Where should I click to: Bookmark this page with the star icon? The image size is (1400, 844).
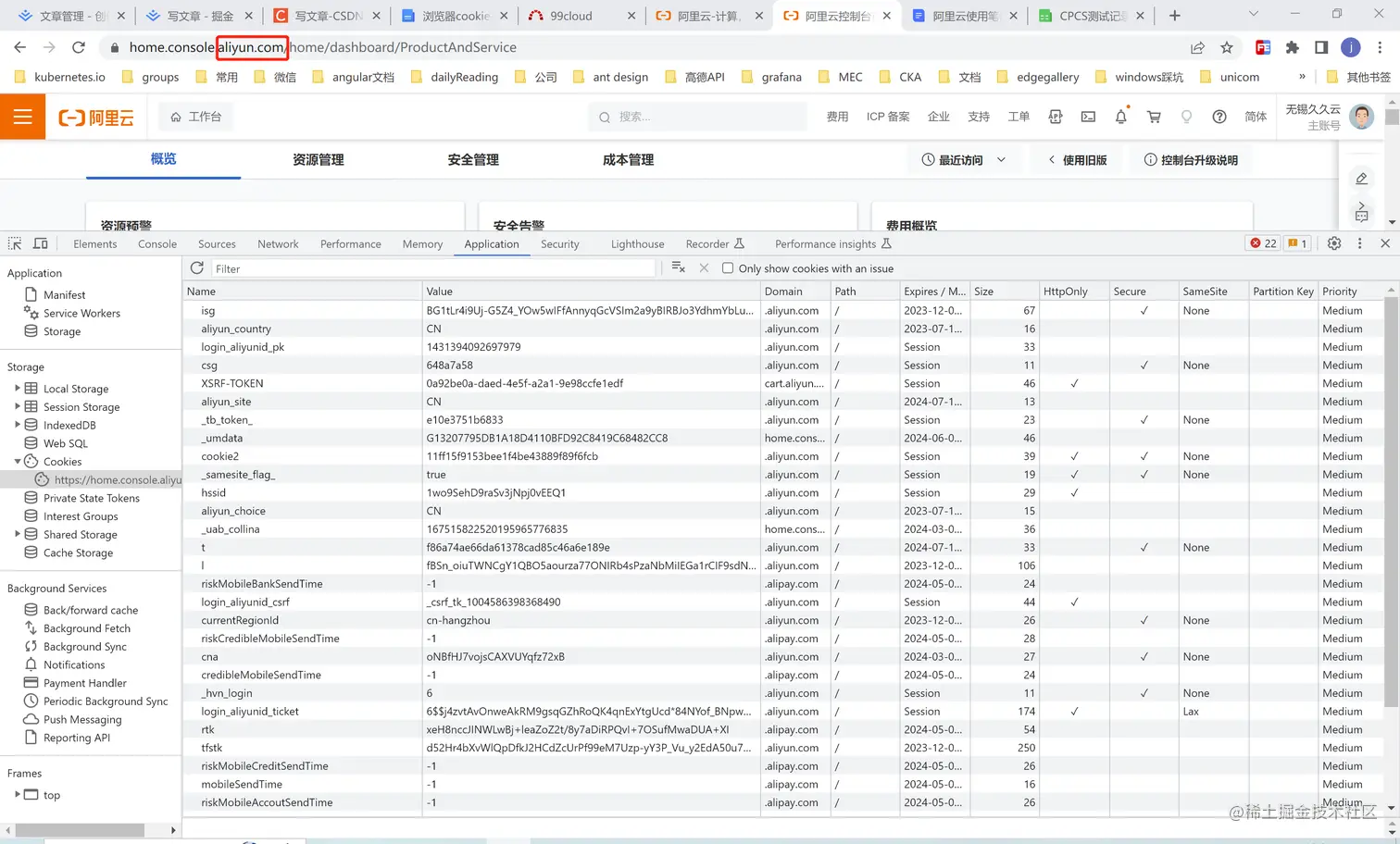tap(1227, 47)
